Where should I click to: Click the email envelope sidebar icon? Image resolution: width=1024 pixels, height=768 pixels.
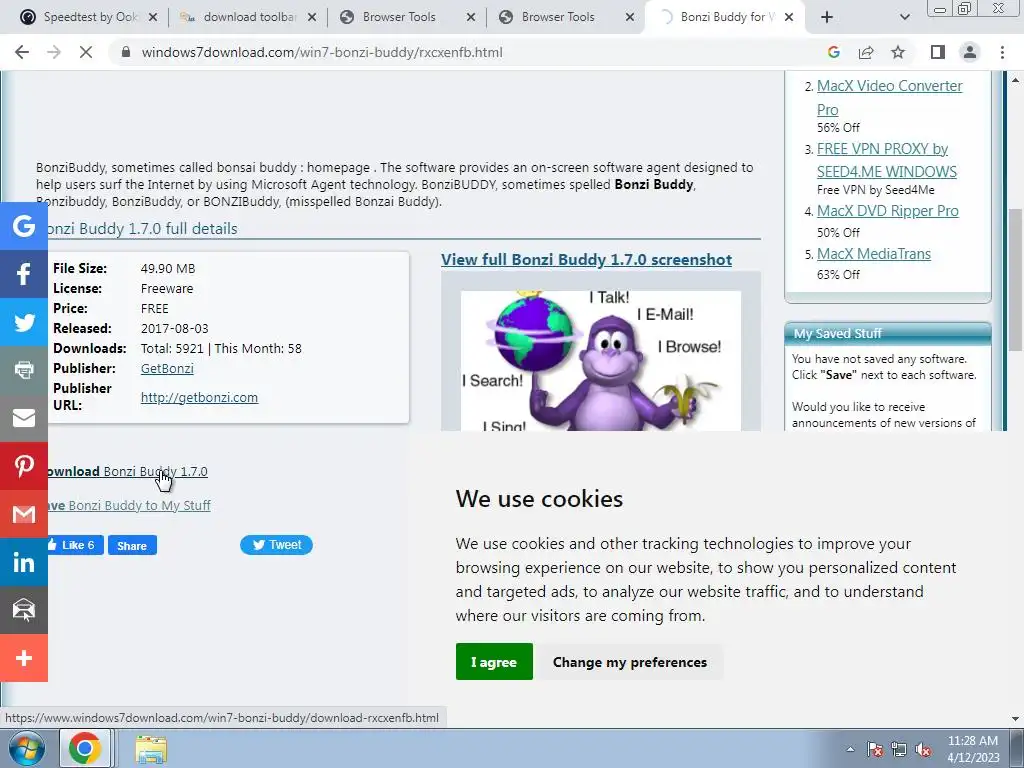pyautogui.click(x=24, y=418)
